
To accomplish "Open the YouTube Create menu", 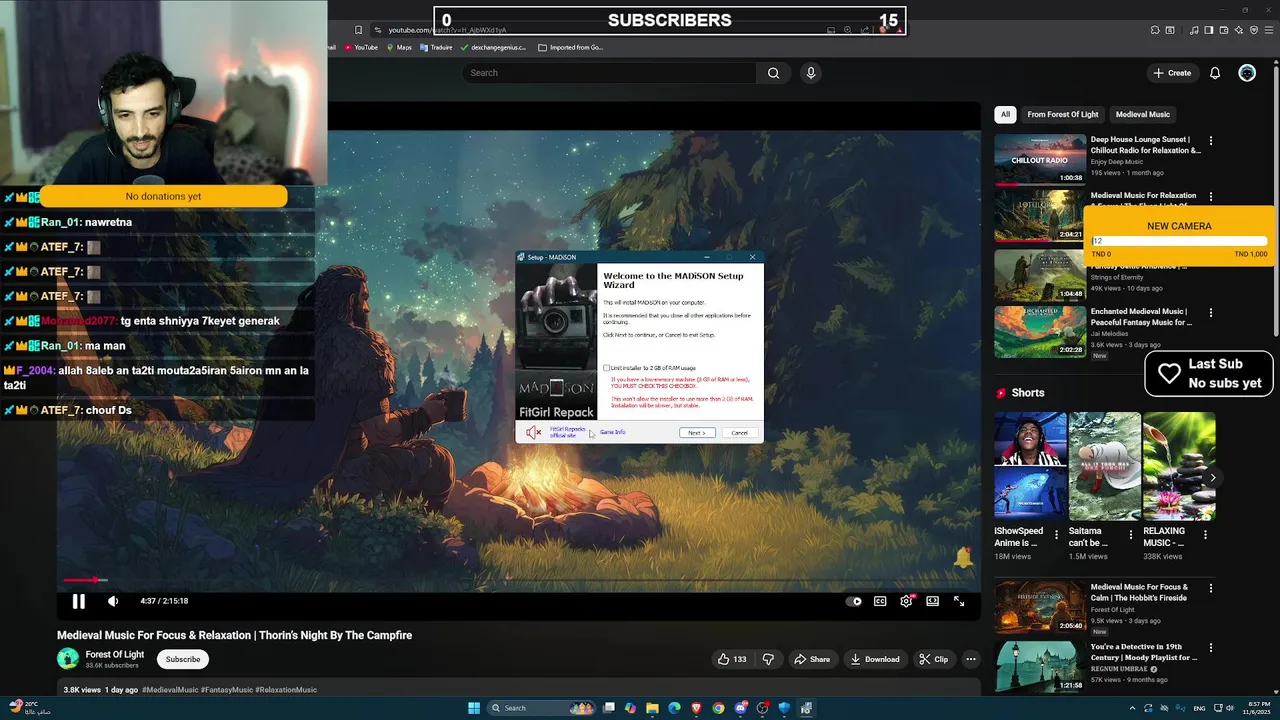I will [x=1172, y=73].
